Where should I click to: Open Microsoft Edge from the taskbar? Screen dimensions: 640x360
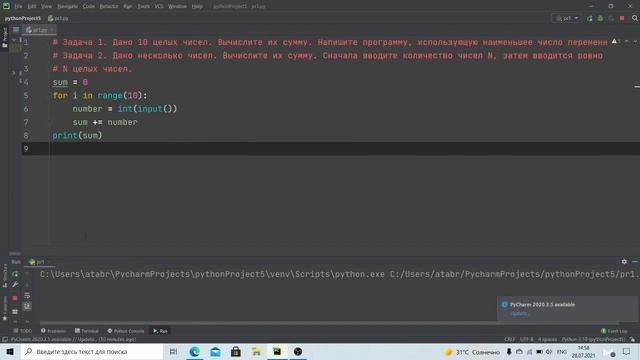[x=195, y=351]
